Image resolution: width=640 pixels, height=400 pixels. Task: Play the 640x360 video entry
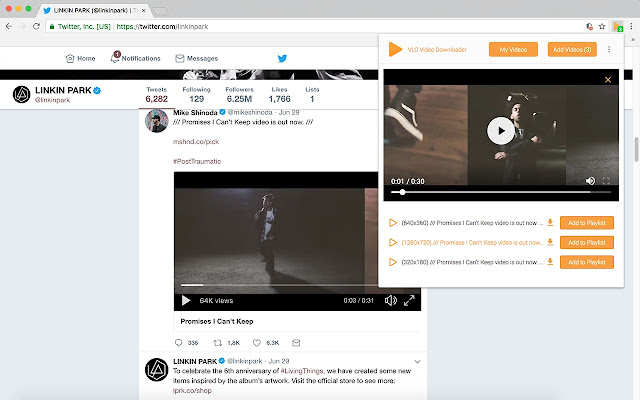393,223
